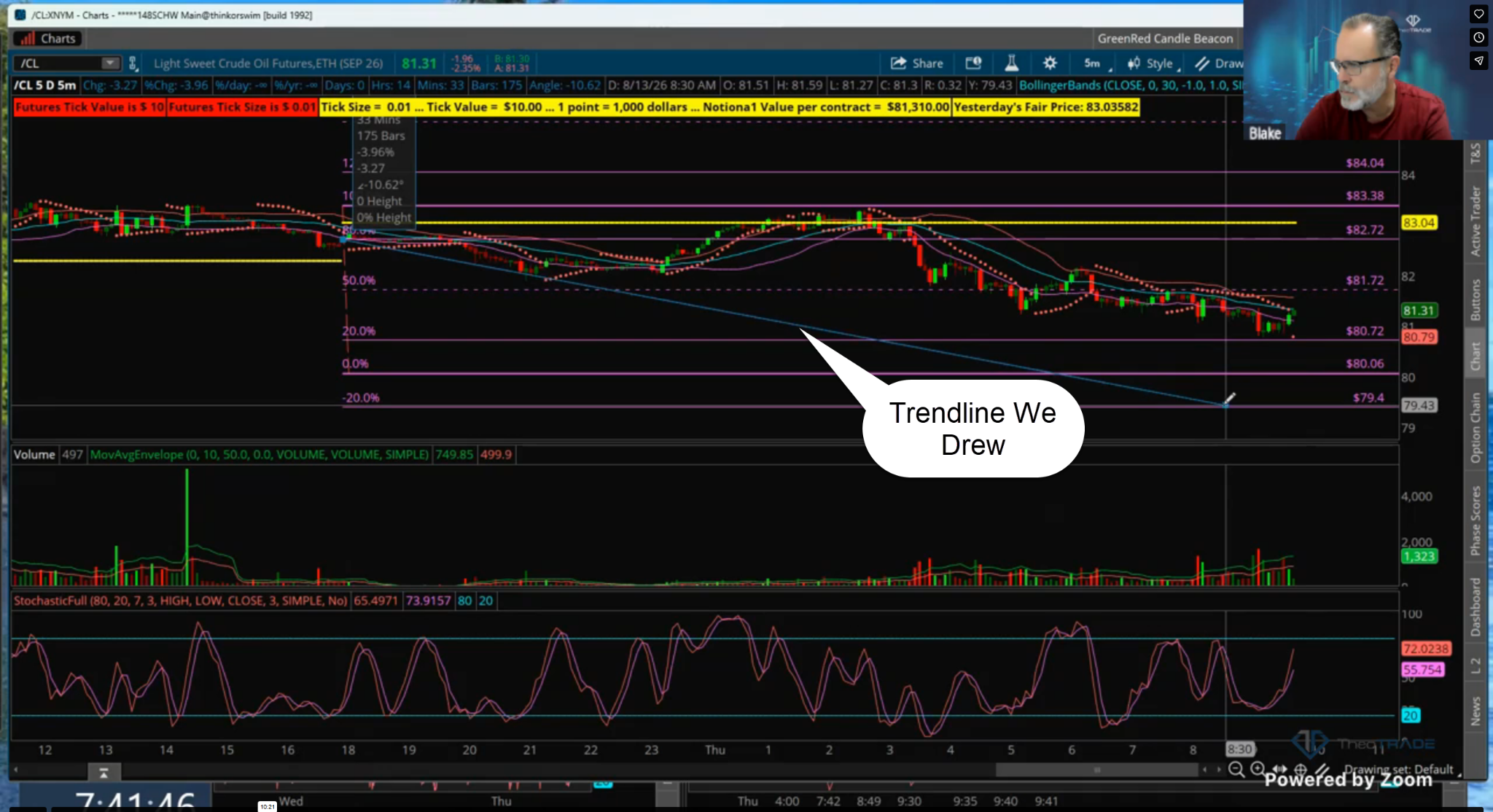Select the Charts tab
The width and height of the screenshot is (1493, 812).
point(47,39)
